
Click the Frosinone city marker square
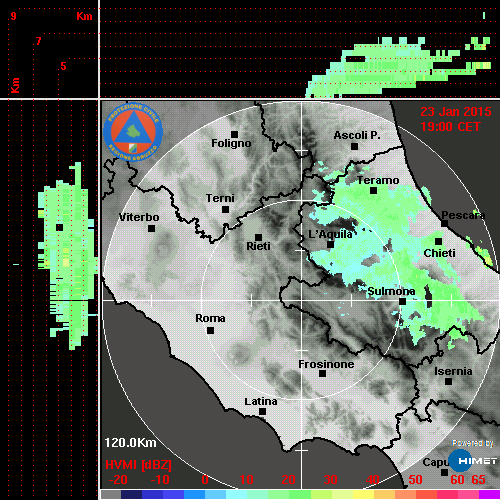[322, 374]
